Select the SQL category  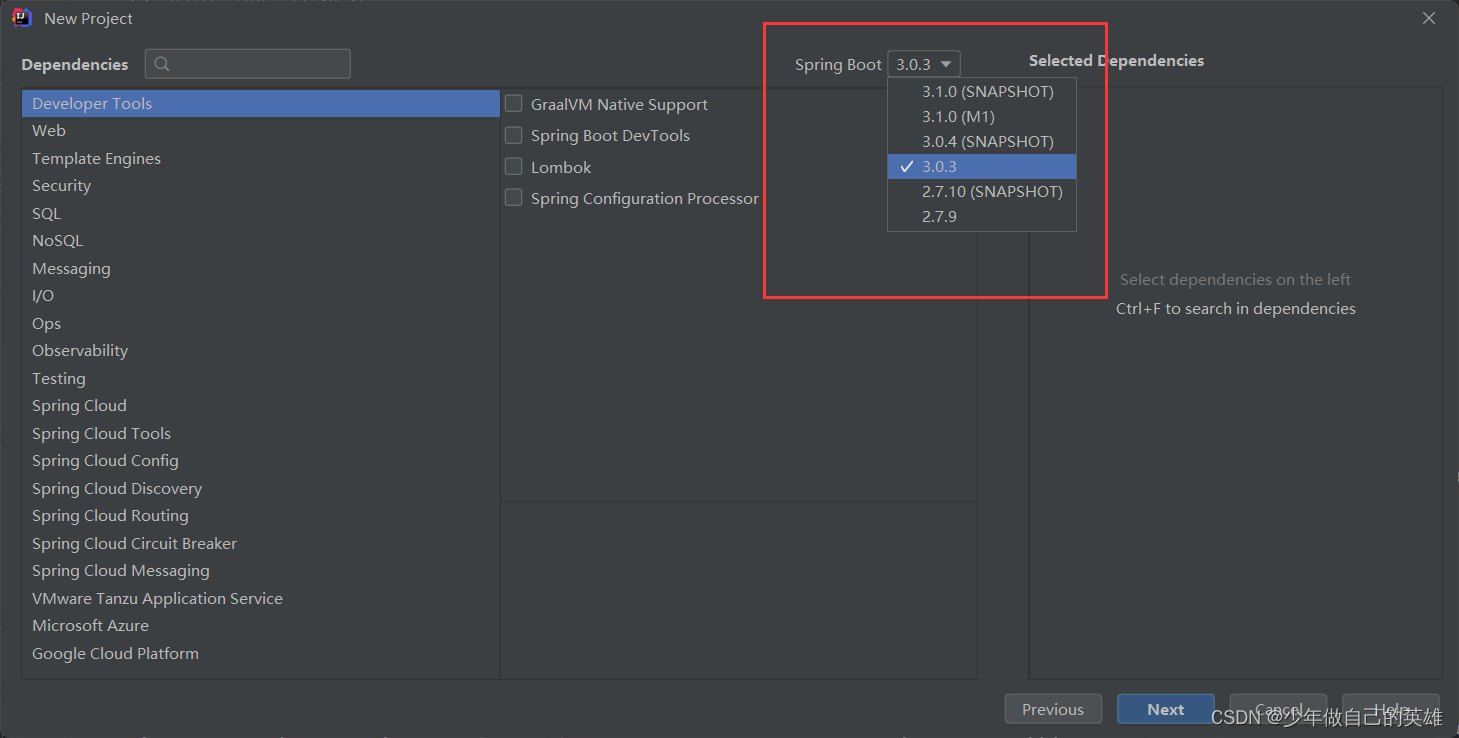tap(261, 213)
